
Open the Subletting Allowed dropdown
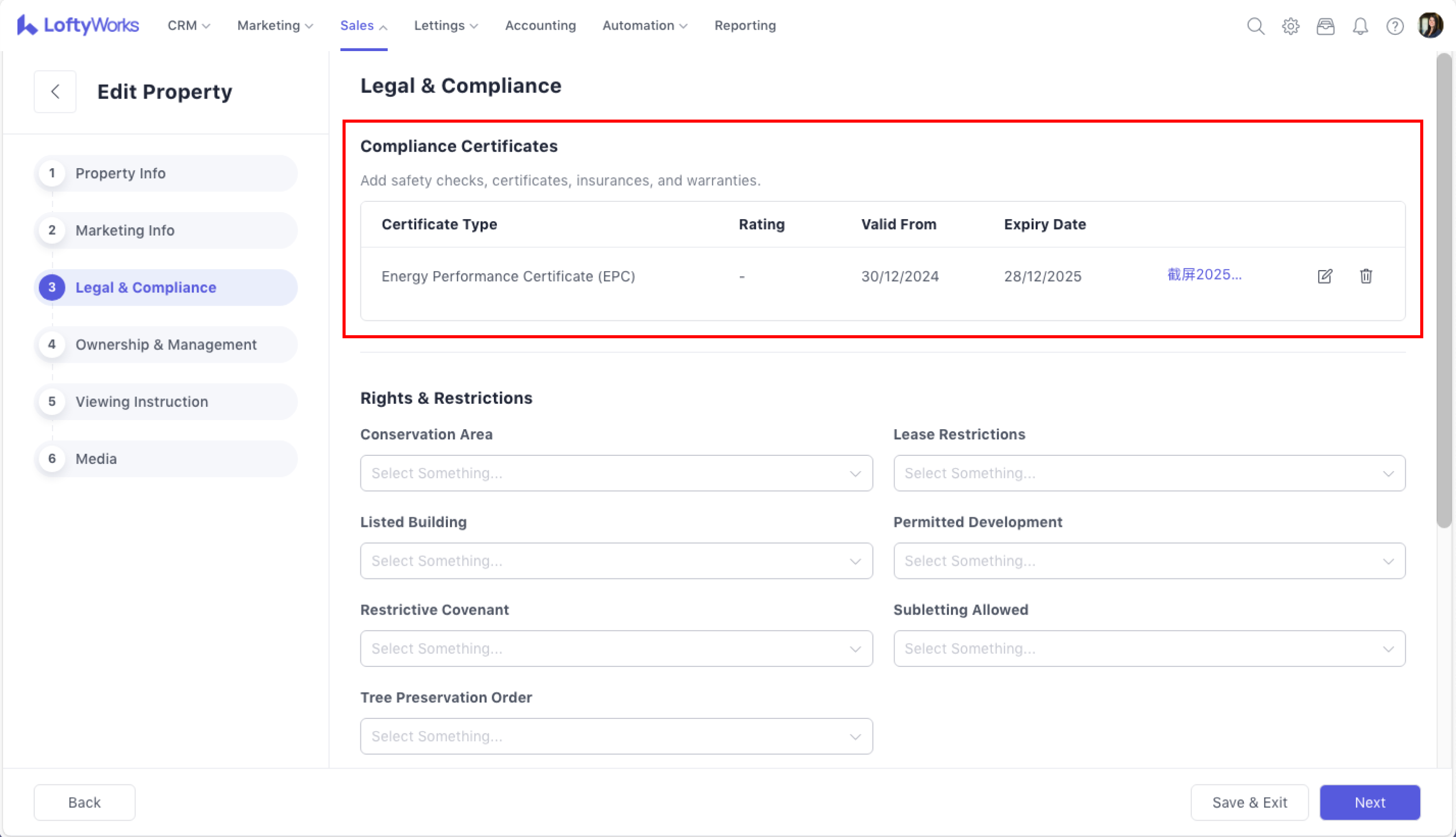[x=1149, y=648]
